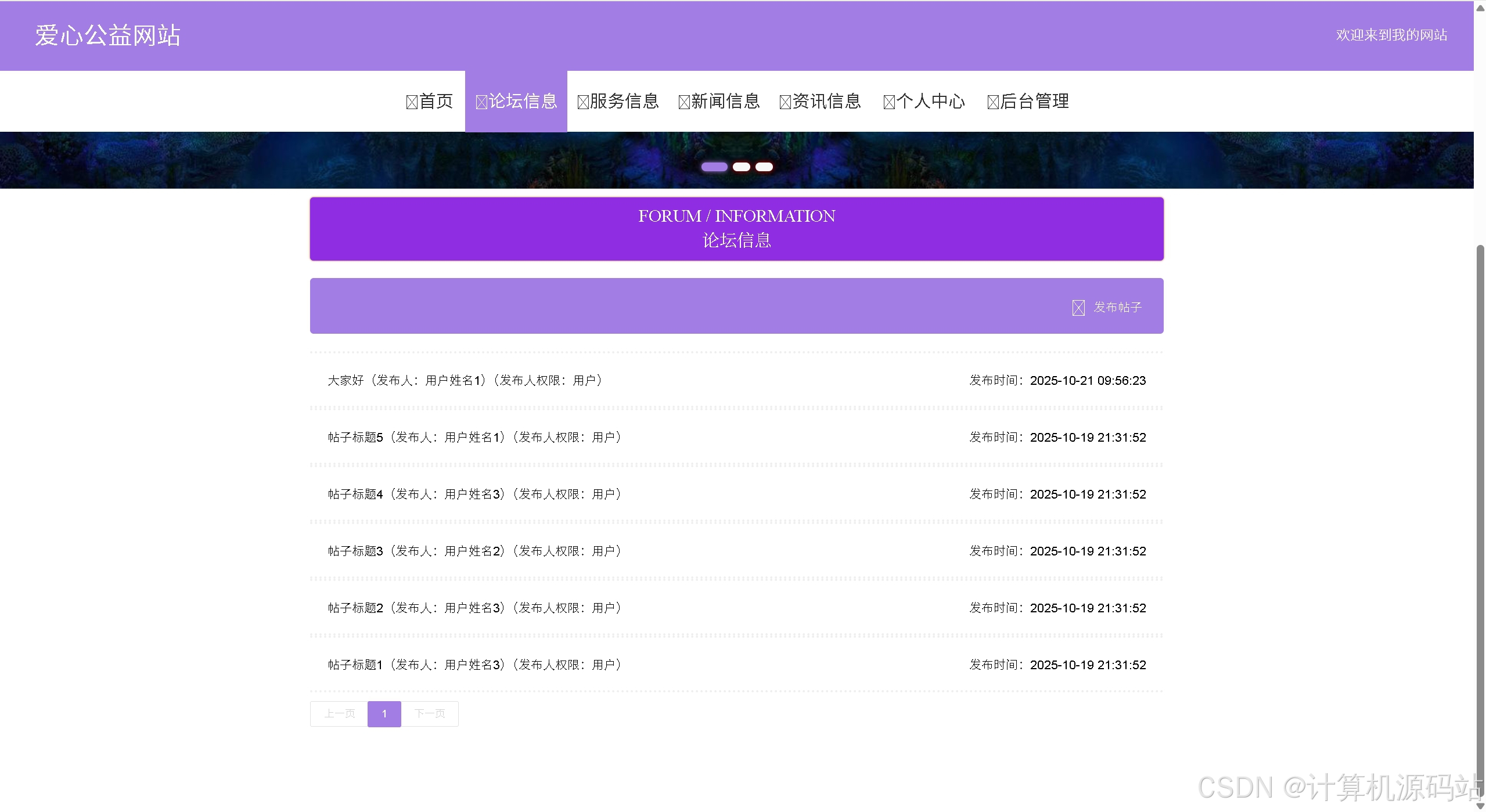Open the post 帖子标题5

click(355, 437)
